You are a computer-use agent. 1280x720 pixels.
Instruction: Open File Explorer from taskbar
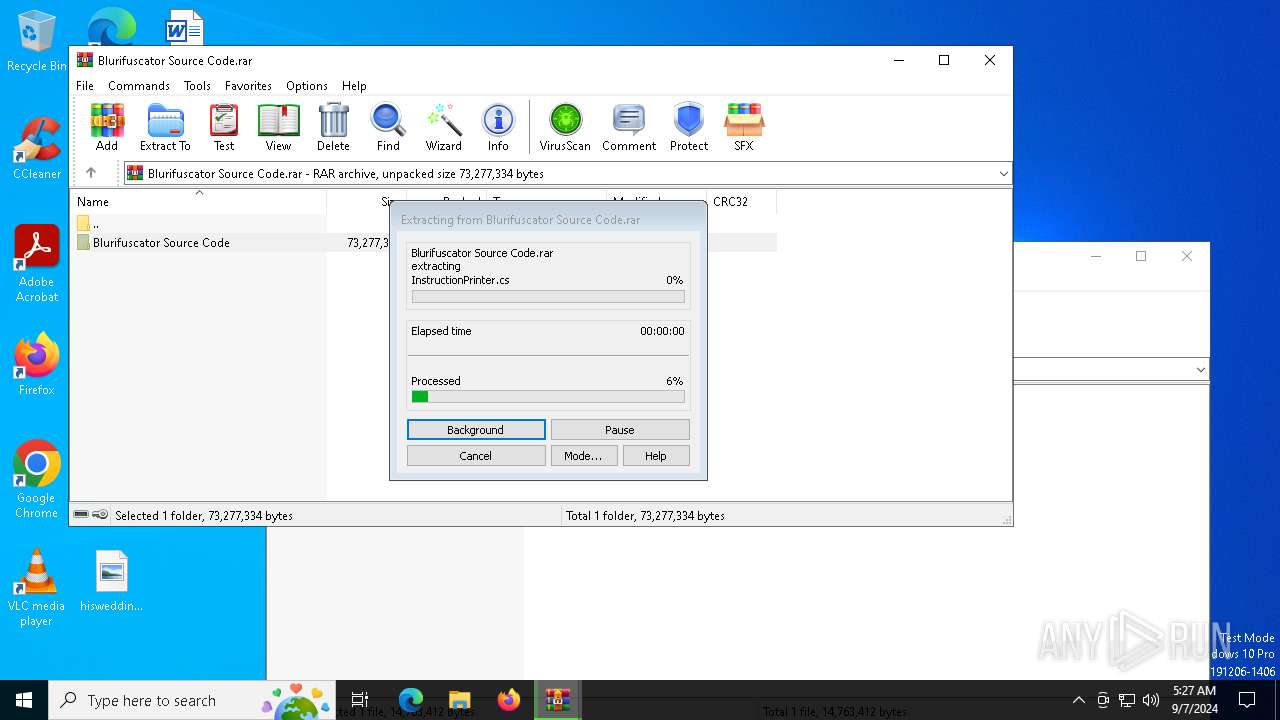click(459, 700)
